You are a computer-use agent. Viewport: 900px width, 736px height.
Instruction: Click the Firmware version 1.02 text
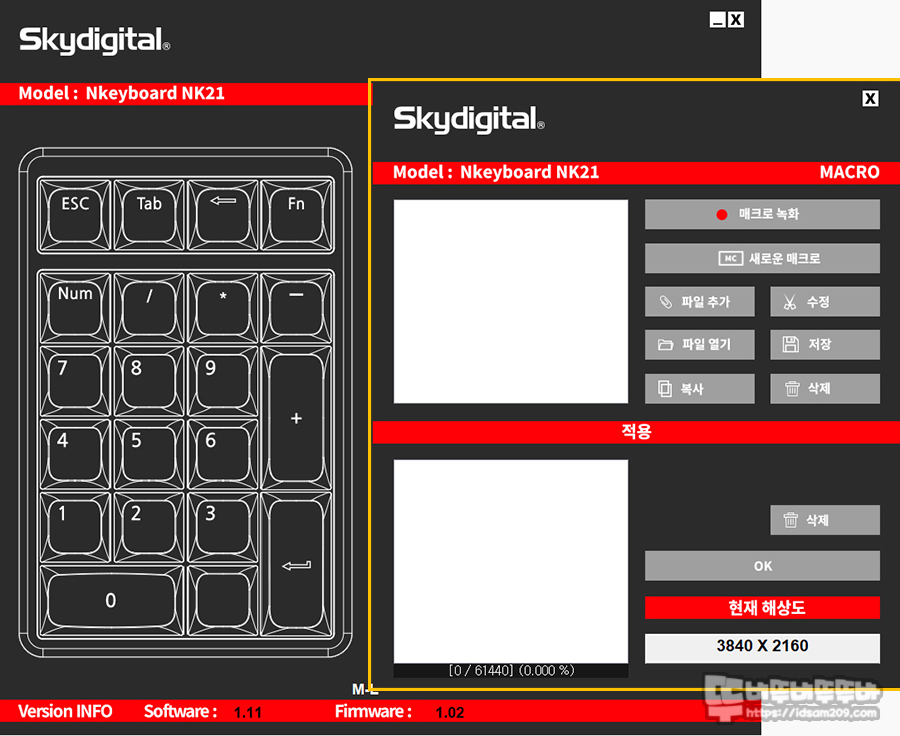coord(449,712)
